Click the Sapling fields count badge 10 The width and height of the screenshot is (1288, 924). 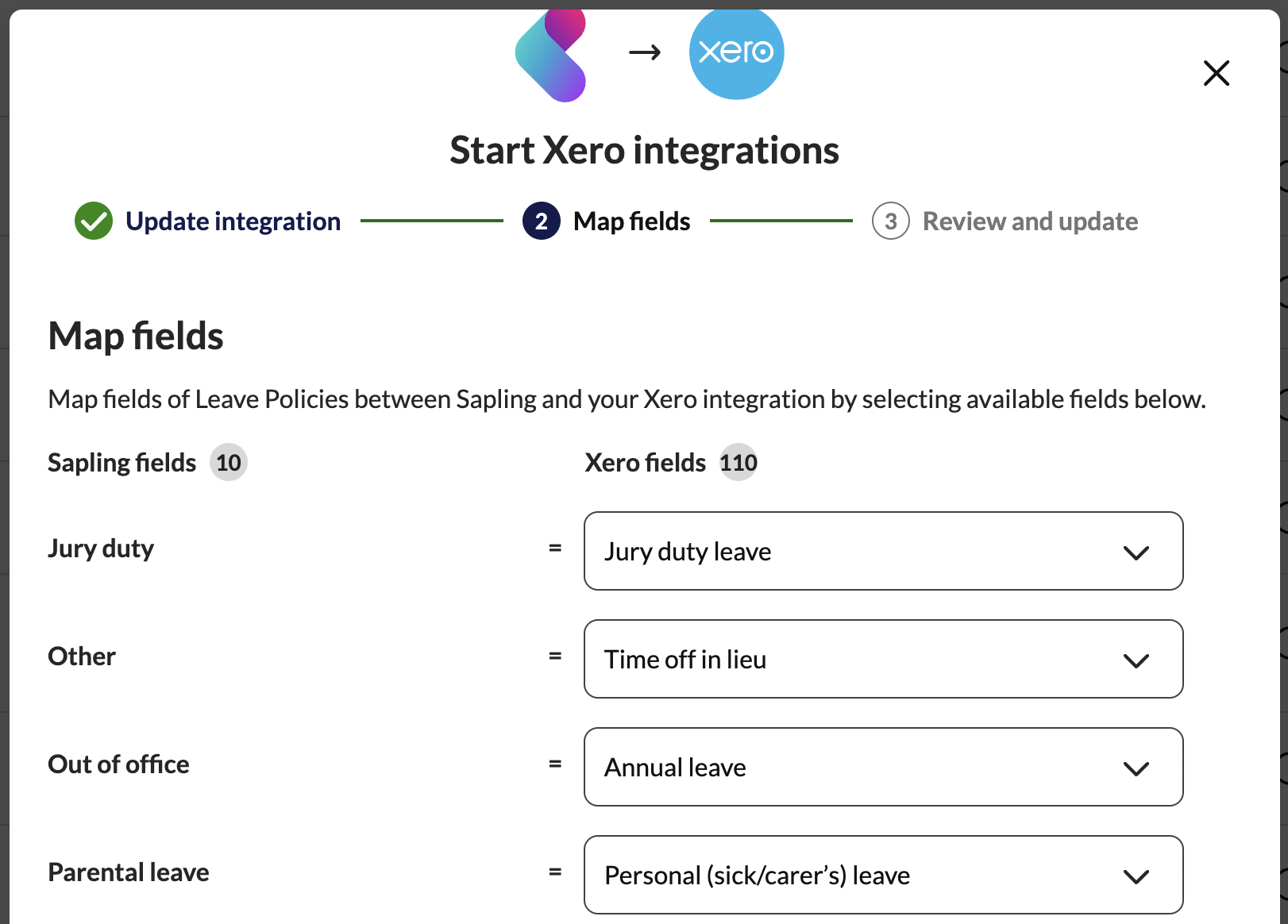tap(229, 462)
